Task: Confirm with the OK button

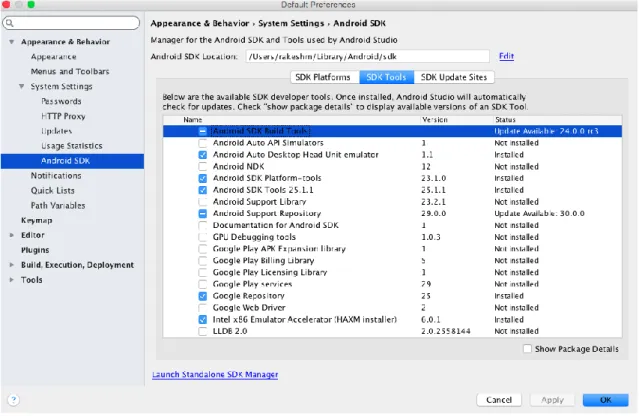Action: pos(606,400)
